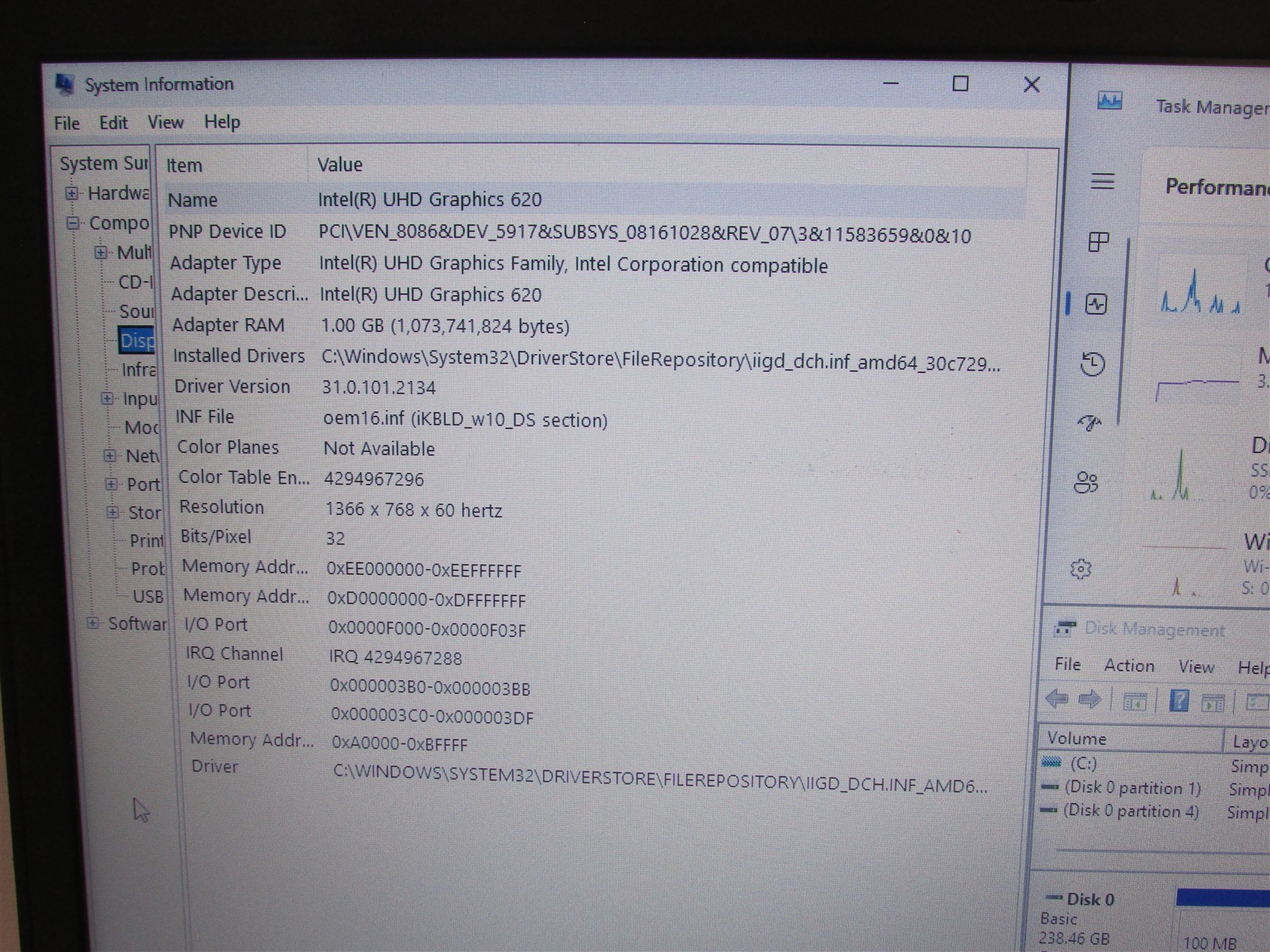
Task: Select the Printing tree item
Action: click(x=146, y=541)
